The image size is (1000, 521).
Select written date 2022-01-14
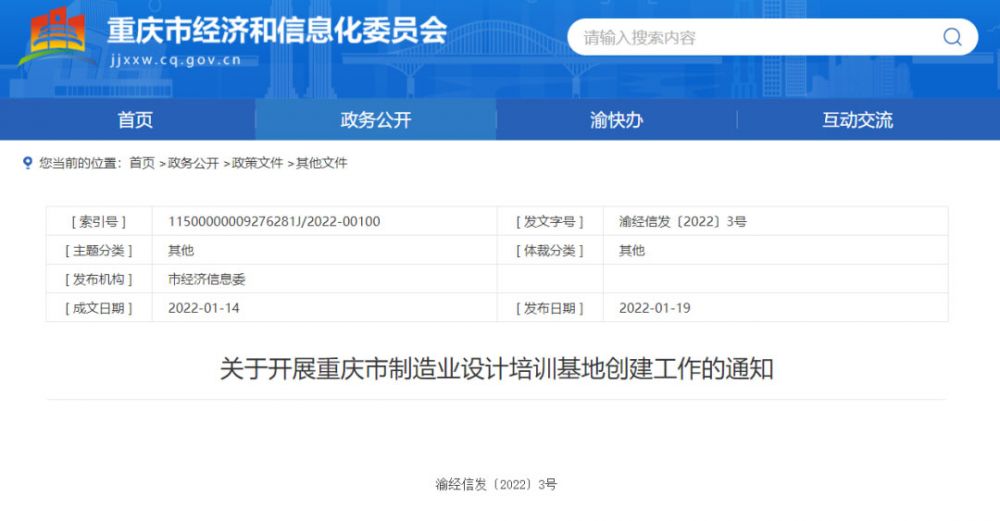tap(203, 308)
